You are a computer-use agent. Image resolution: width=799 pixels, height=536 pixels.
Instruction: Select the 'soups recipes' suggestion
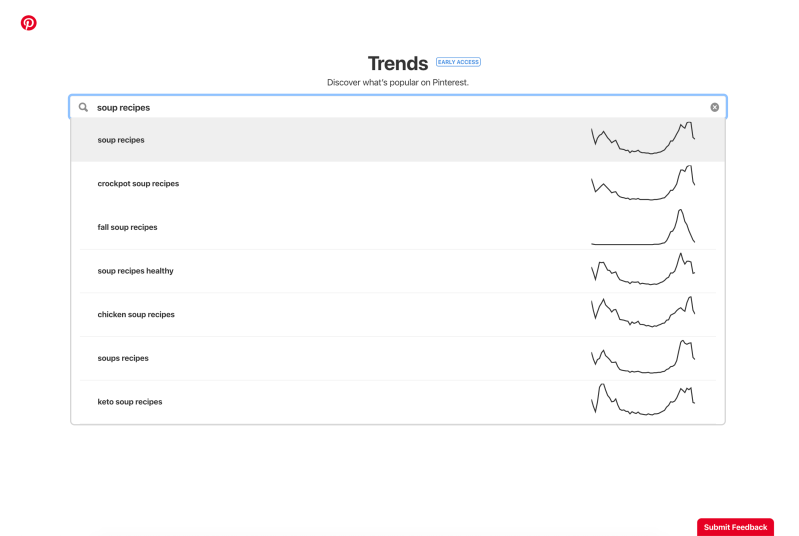tap(397, 358)
